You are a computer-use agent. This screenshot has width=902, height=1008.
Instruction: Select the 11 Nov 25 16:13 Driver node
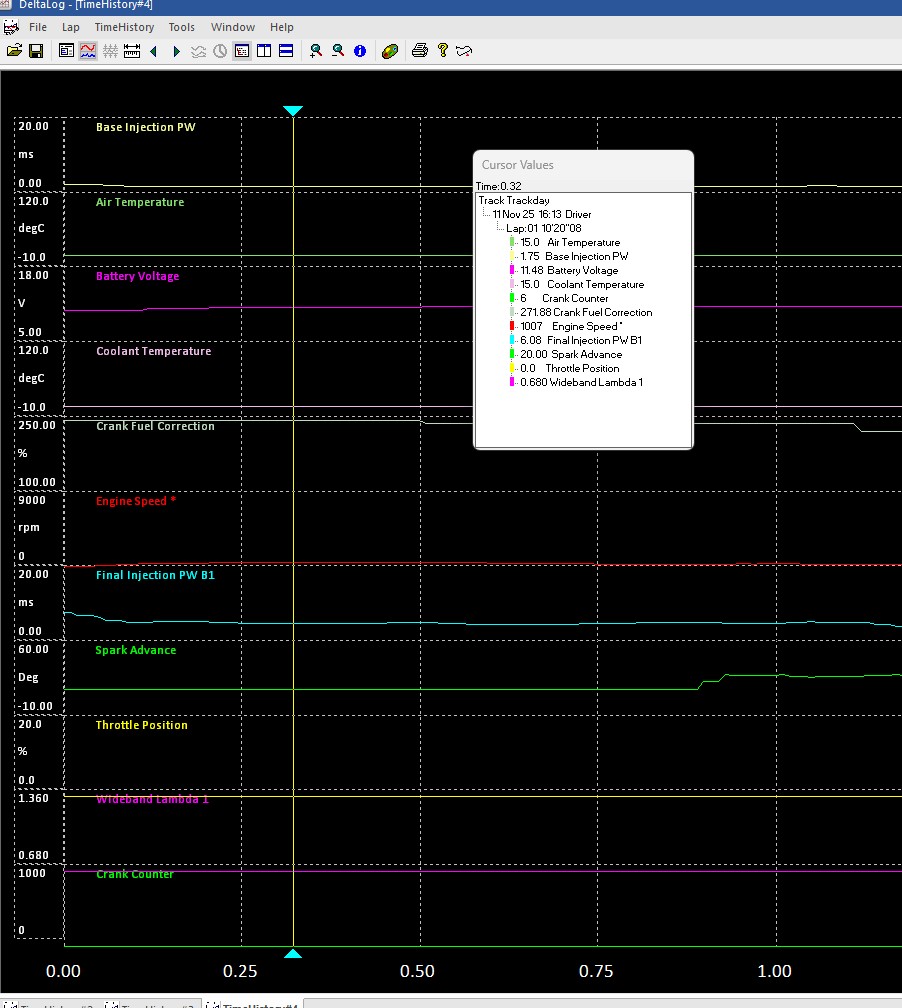(542, 214)
